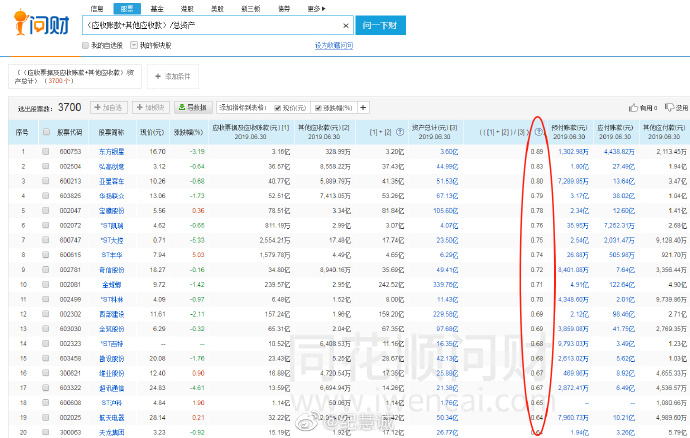Screen dimensions: 690x438
Task: Open the 亚星客车 stock link
Action: 111,181
